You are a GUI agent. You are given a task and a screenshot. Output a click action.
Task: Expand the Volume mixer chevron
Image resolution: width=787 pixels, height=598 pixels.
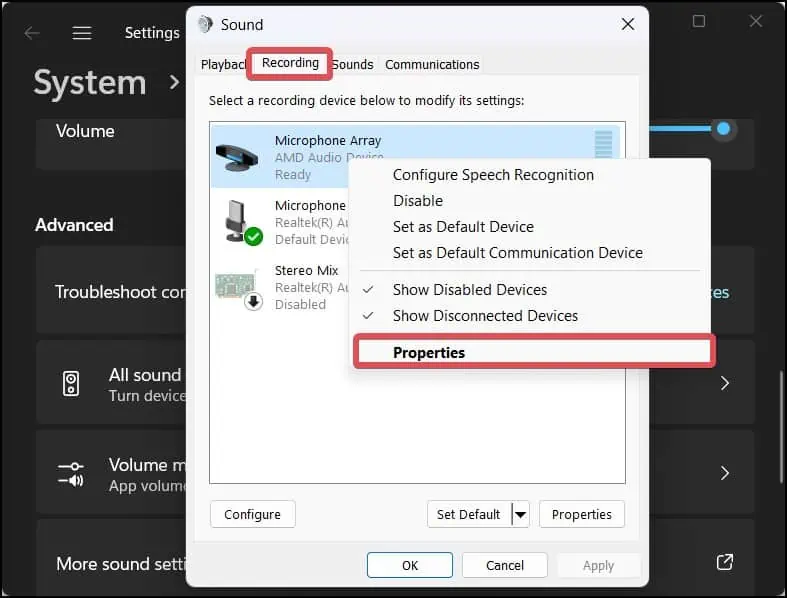(725, 473)
